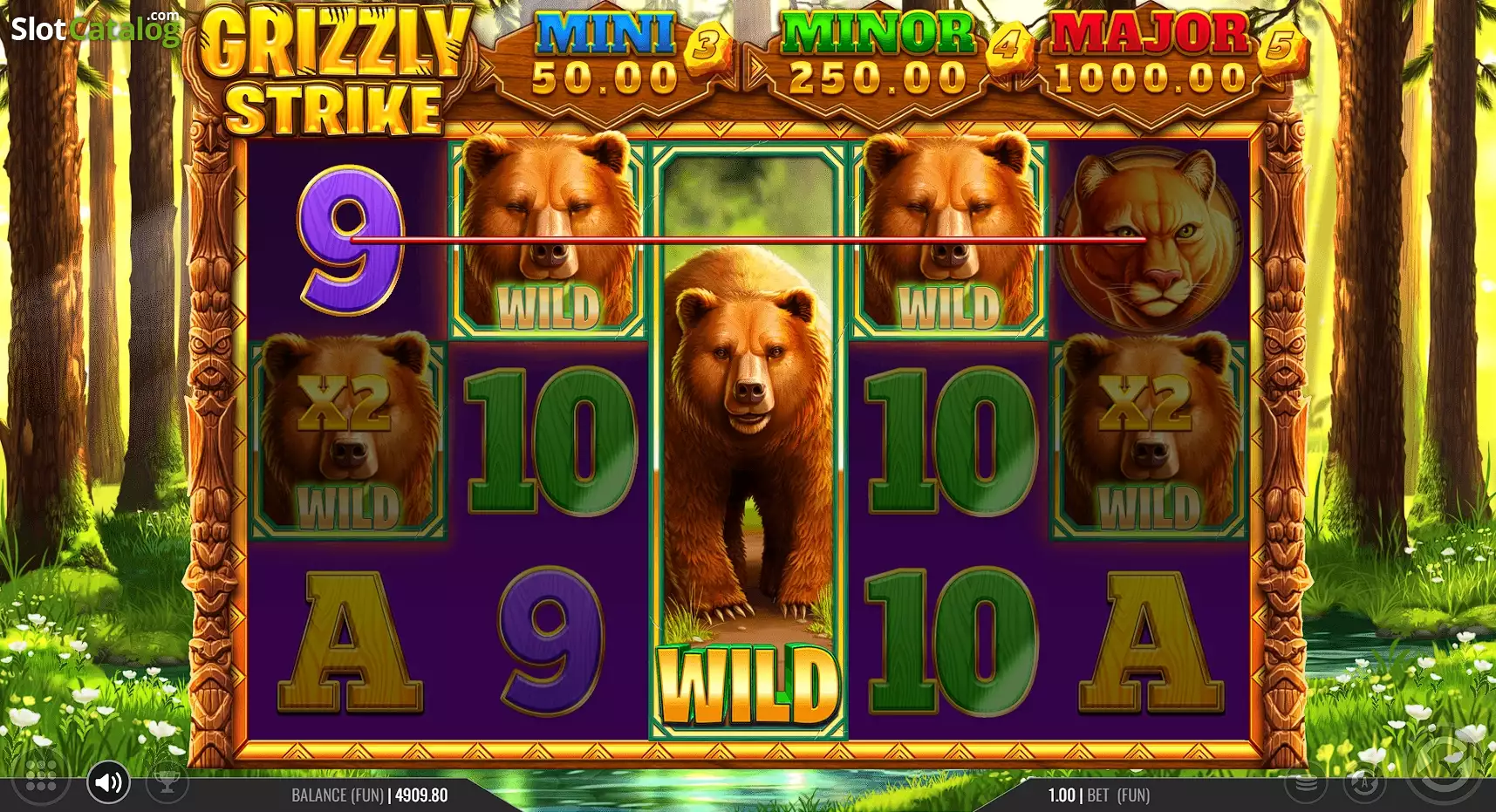The width and height of the screenshot is (1496, 812).
Task: Click the x2 WILD bear on reel five
Action: [1150, 438]
